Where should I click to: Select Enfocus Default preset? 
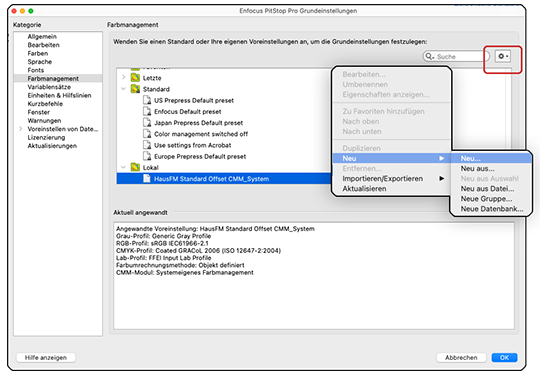point(188,112)
